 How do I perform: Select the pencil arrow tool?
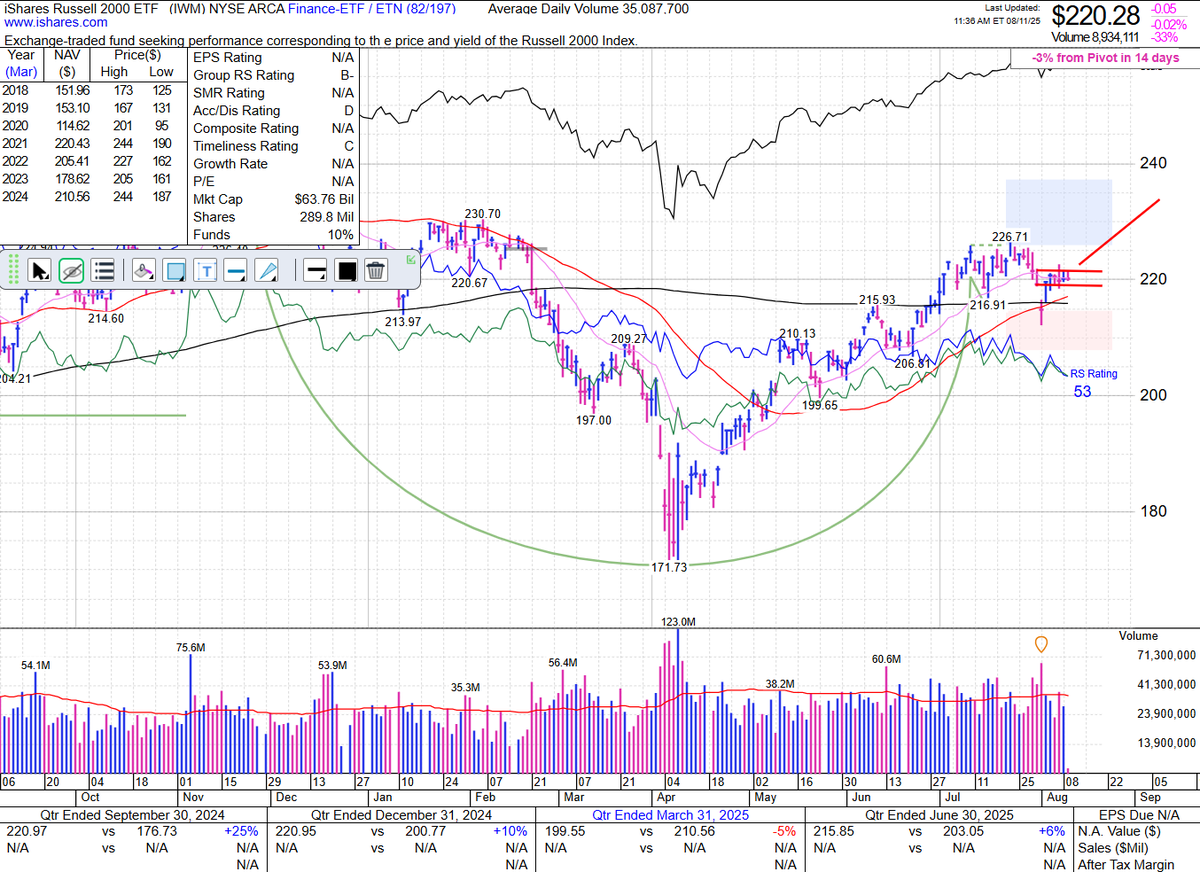coord(267,270)
